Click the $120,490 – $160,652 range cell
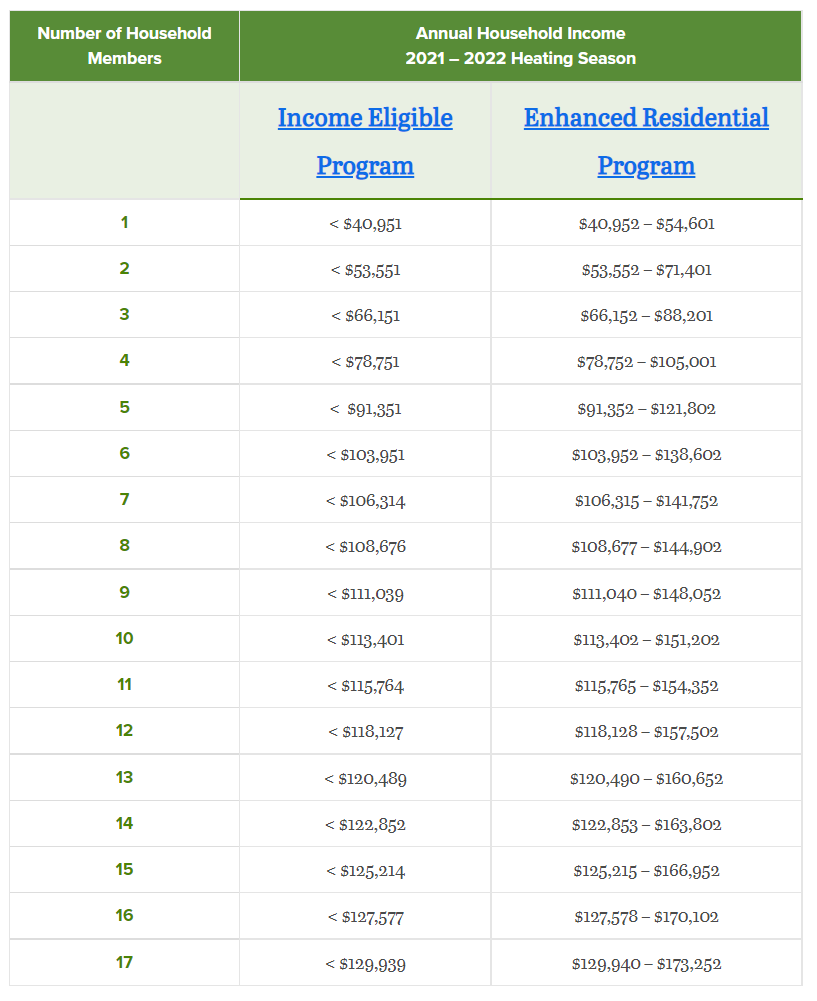This screenshot has width=817, height=1001. (x=646, y=778)
